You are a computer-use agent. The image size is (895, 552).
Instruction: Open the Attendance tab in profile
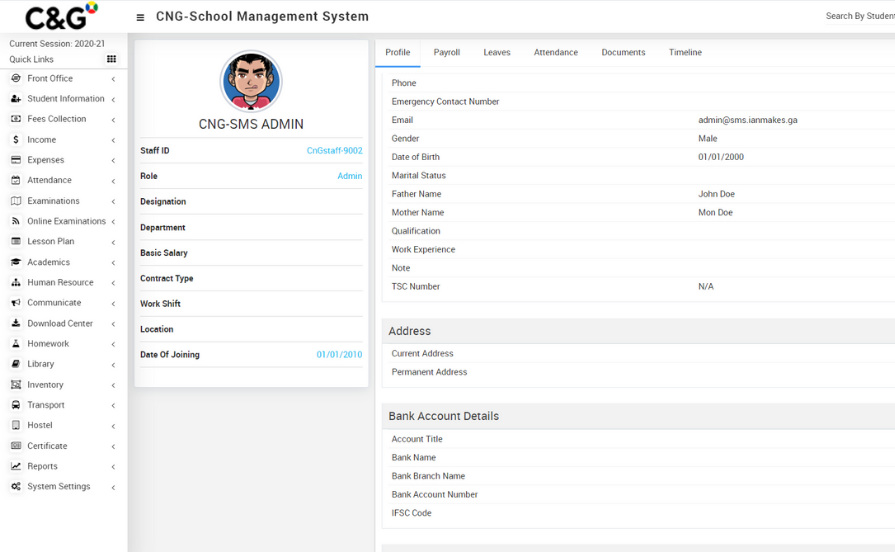click(x=555, y=52)
